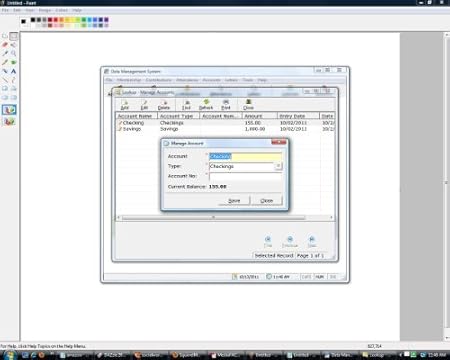
Task: Pick the brown swatch in lower palette row
Action: (x=50, y=25)
